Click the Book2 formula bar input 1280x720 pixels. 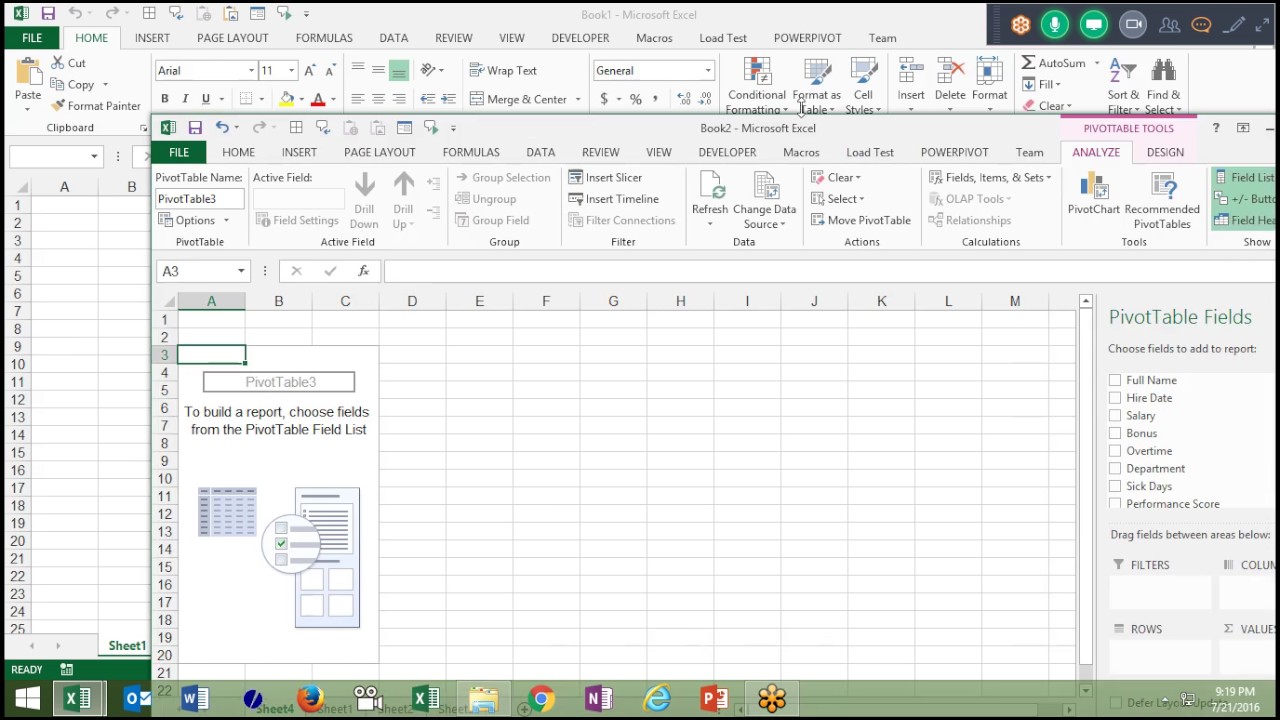point(828,271)
